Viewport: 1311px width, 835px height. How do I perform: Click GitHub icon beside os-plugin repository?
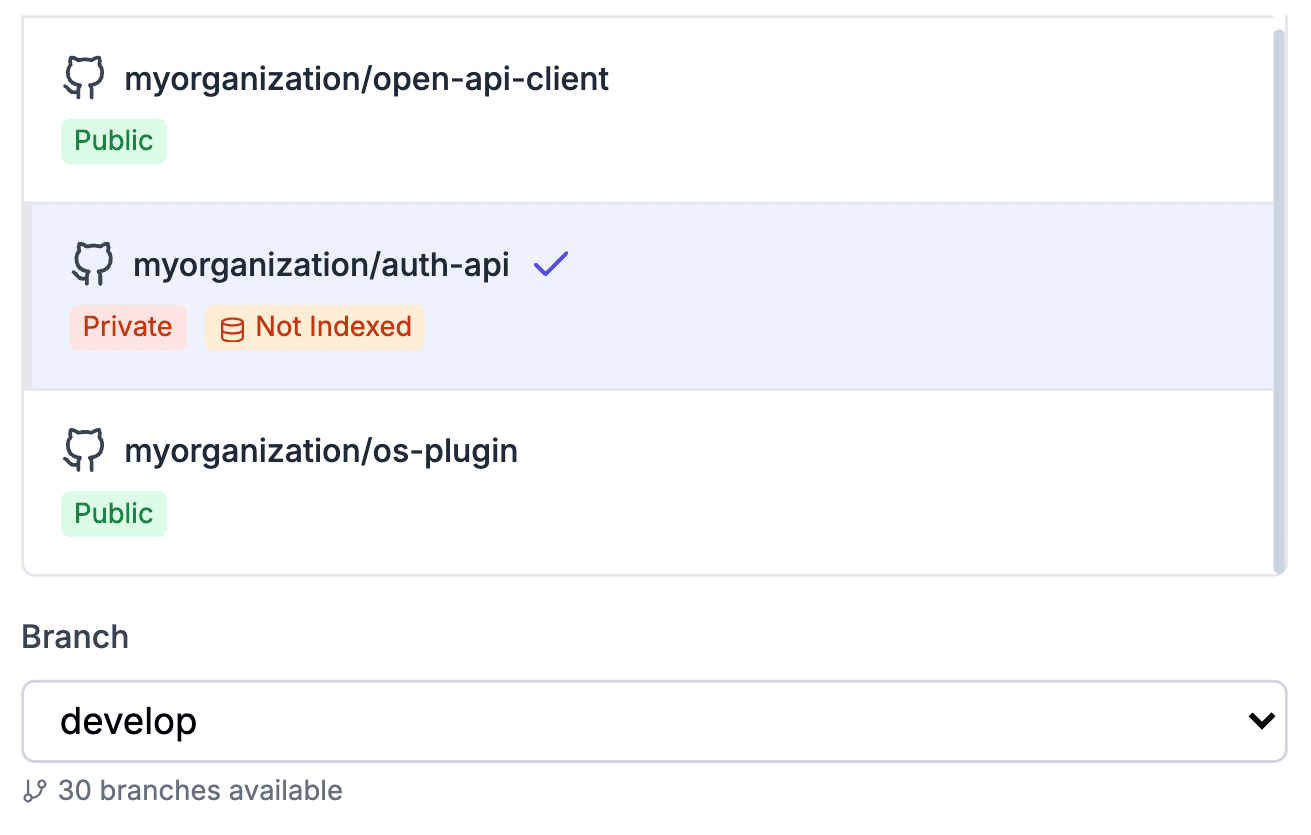click(x=84, y=451)
